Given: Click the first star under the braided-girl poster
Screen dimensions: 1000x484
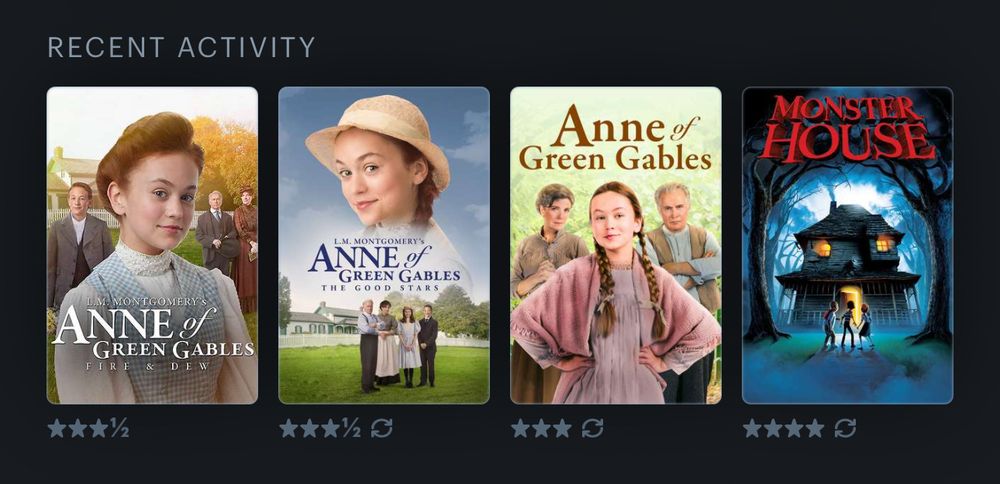Looking at the screenshot, I should pyautogui.click(x=520, y=428).
